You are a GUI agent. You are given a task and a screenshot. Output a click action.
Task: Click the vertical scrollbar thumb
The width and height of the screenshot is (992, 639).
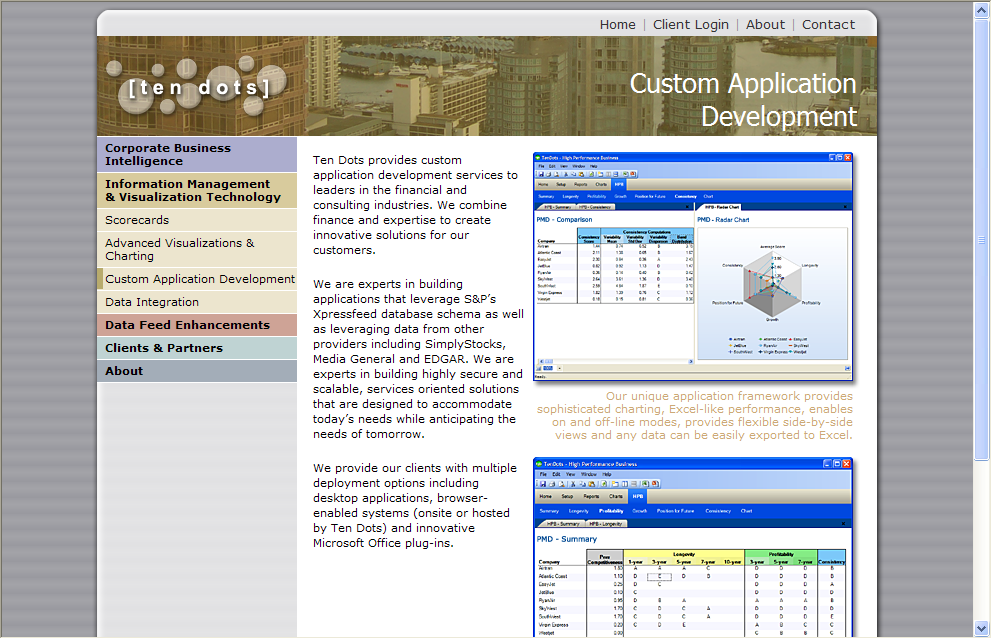[x=982, y=240]
